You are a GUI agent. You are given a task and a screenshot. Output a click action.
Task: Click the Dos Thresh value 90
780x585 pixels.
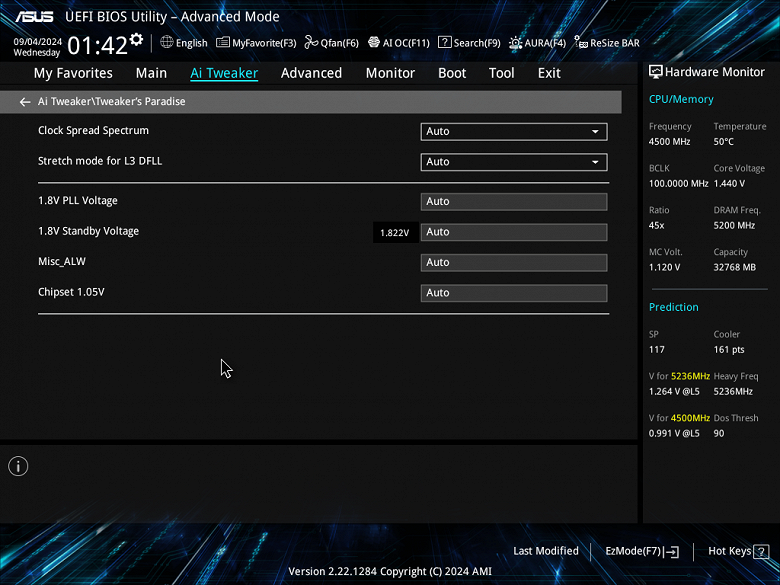click(719, 433)
